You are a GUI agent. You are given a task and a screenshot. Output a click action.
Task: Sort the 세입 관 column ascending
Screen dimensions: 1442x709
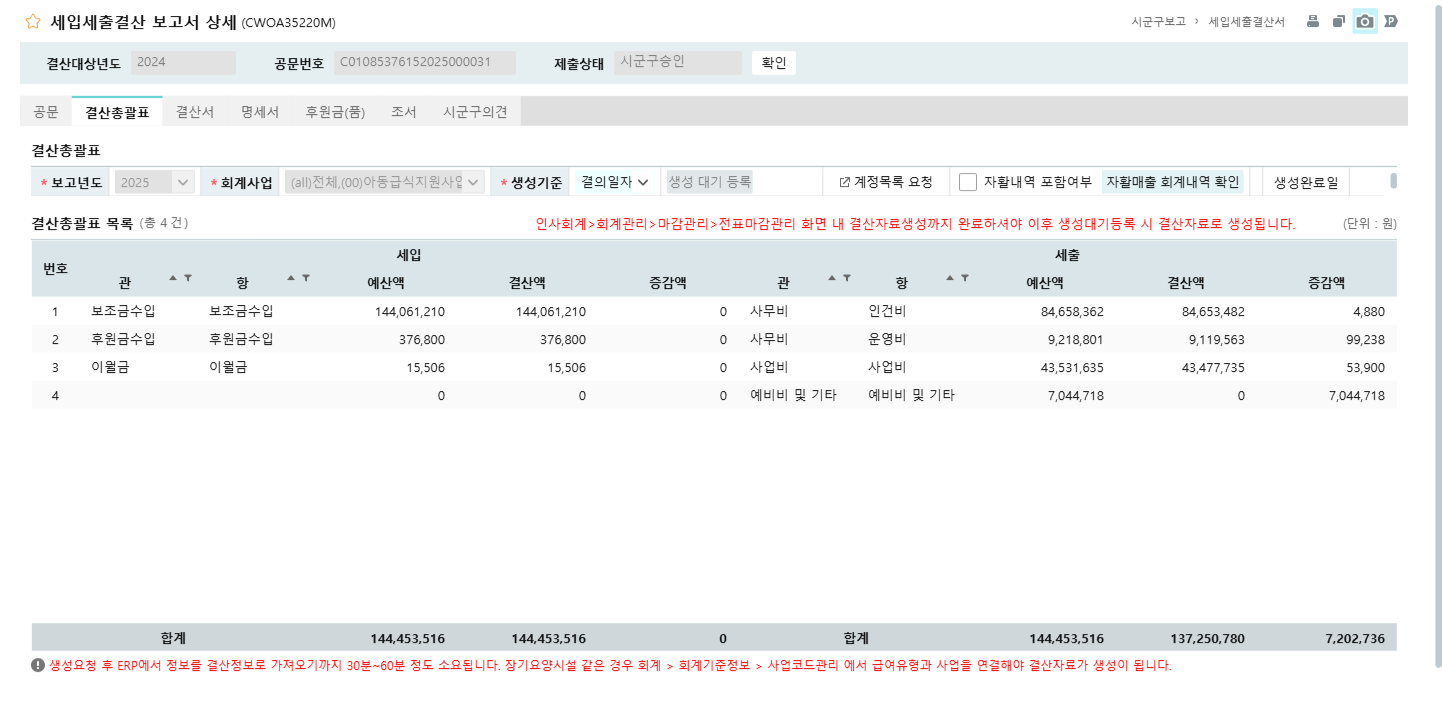tap(173, 278)
